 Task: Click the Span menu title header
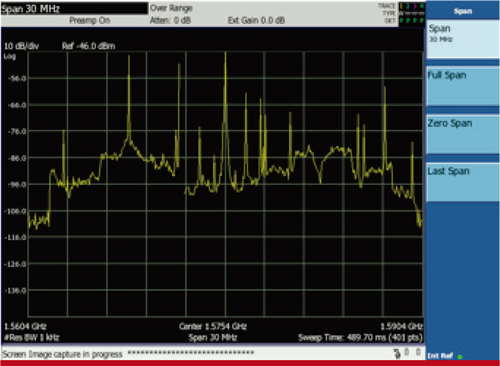click(x=463, y=11)
